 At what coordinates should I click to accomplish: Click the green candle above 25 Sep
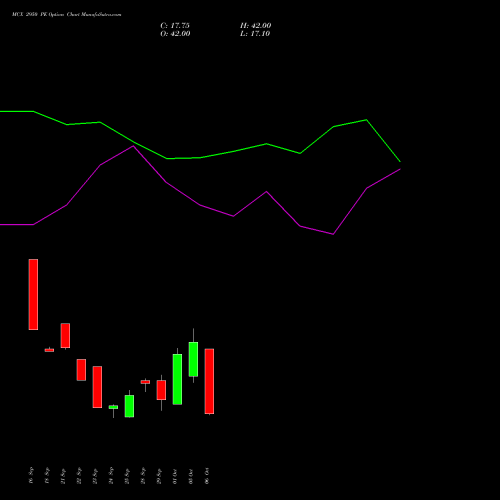[129, 406]
